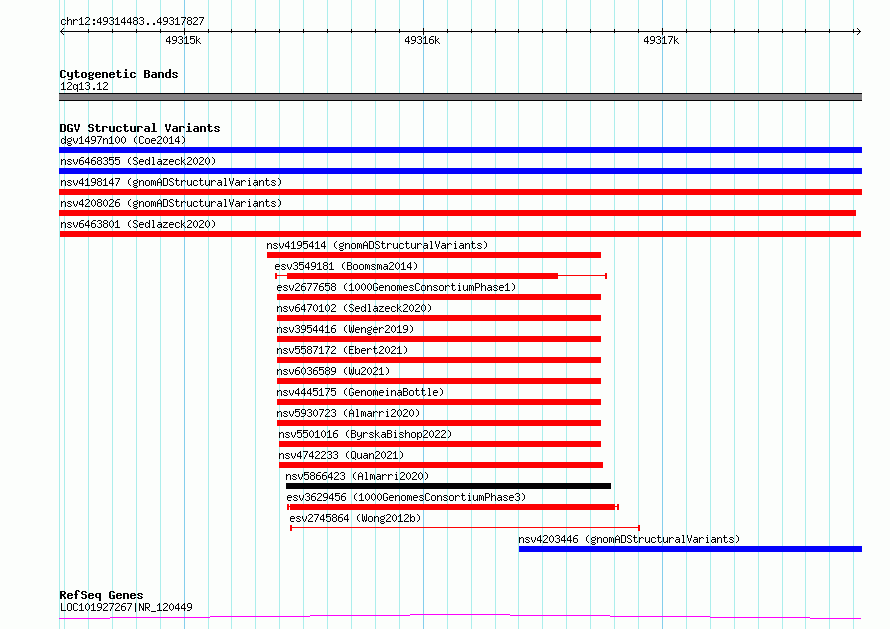Open nsv4208026 gnomAD variant label
The width and height of the screenshot is (890, 629).
pyautogui.click(x=171, y=203)
